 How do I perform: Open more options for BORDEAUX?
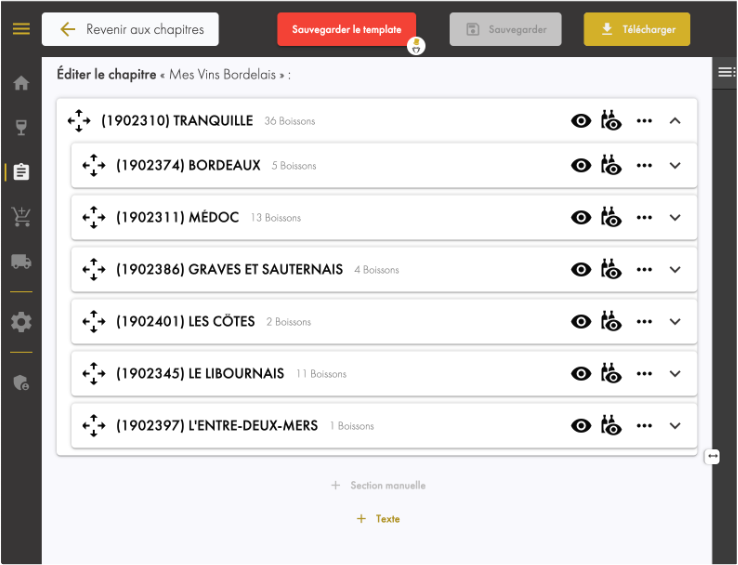pyautogui.click(x=644, y=166)
